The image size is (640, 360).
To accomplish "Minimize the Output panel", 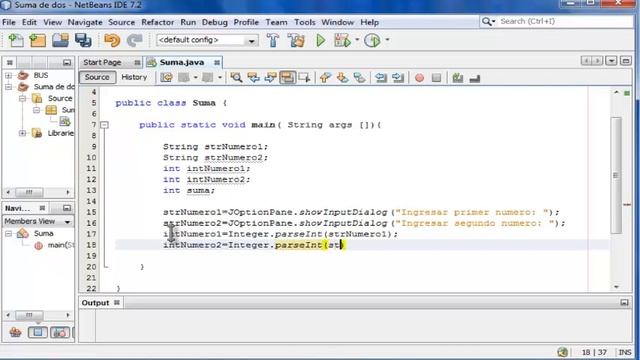I will (624, 302).
